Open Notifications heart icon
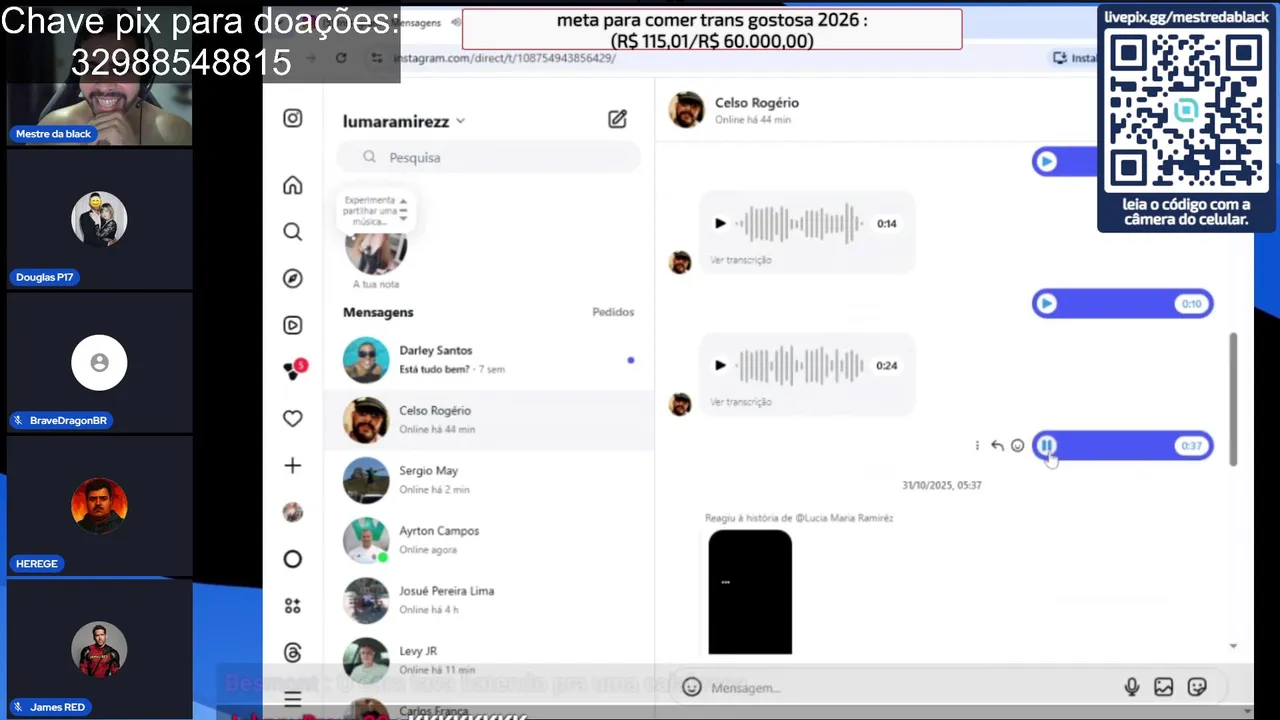Image resolution: width=1280 pixels, height=720 pixels. point(292,419)
